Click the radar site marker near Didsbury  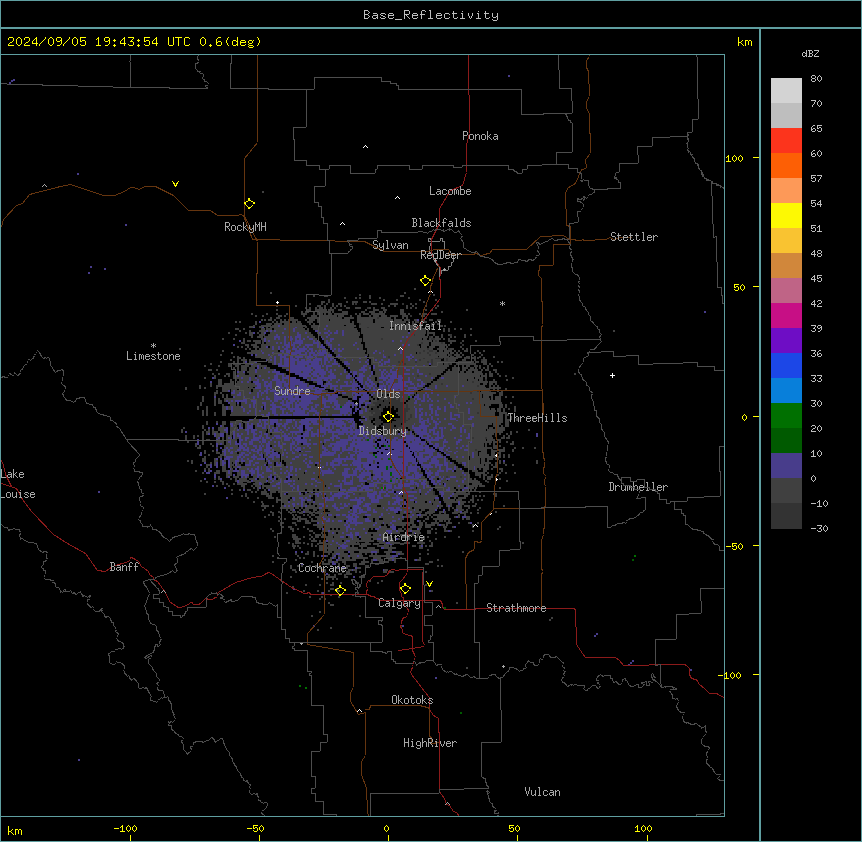point(388,416)
